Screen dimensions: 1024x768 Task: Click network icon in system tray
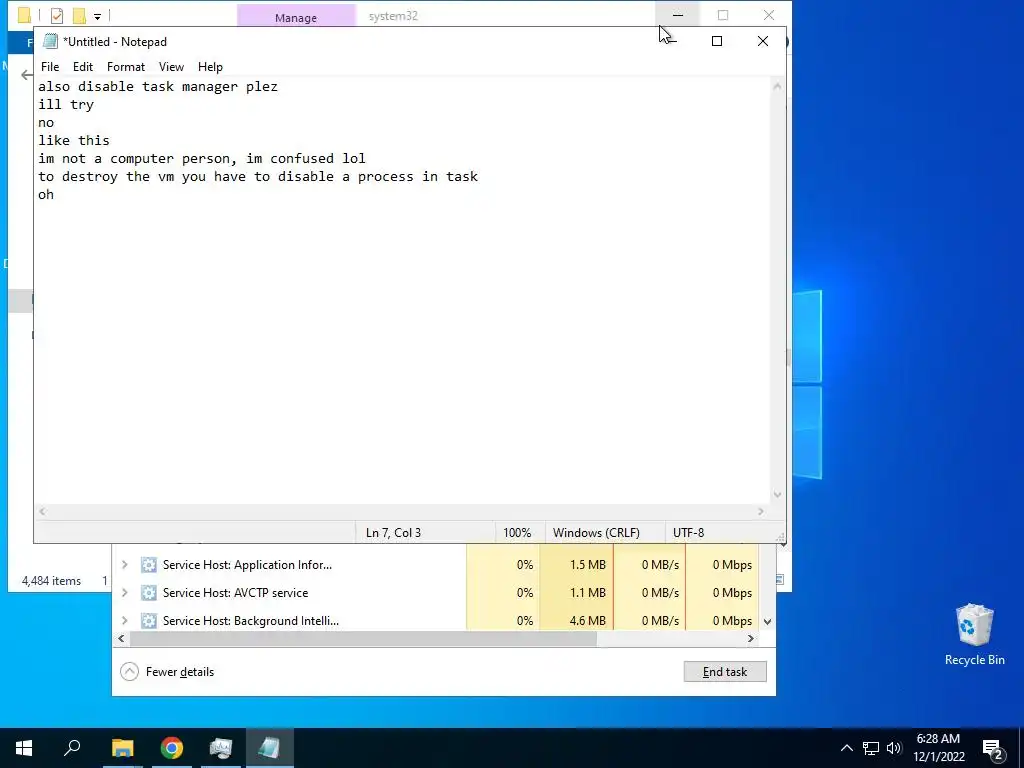(x=871, y=748)
